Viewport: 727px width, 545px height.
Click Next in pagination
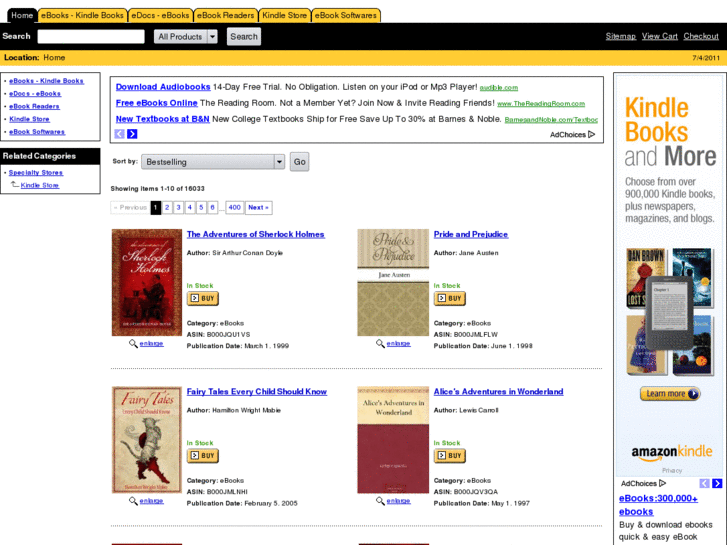pos(258,207)
